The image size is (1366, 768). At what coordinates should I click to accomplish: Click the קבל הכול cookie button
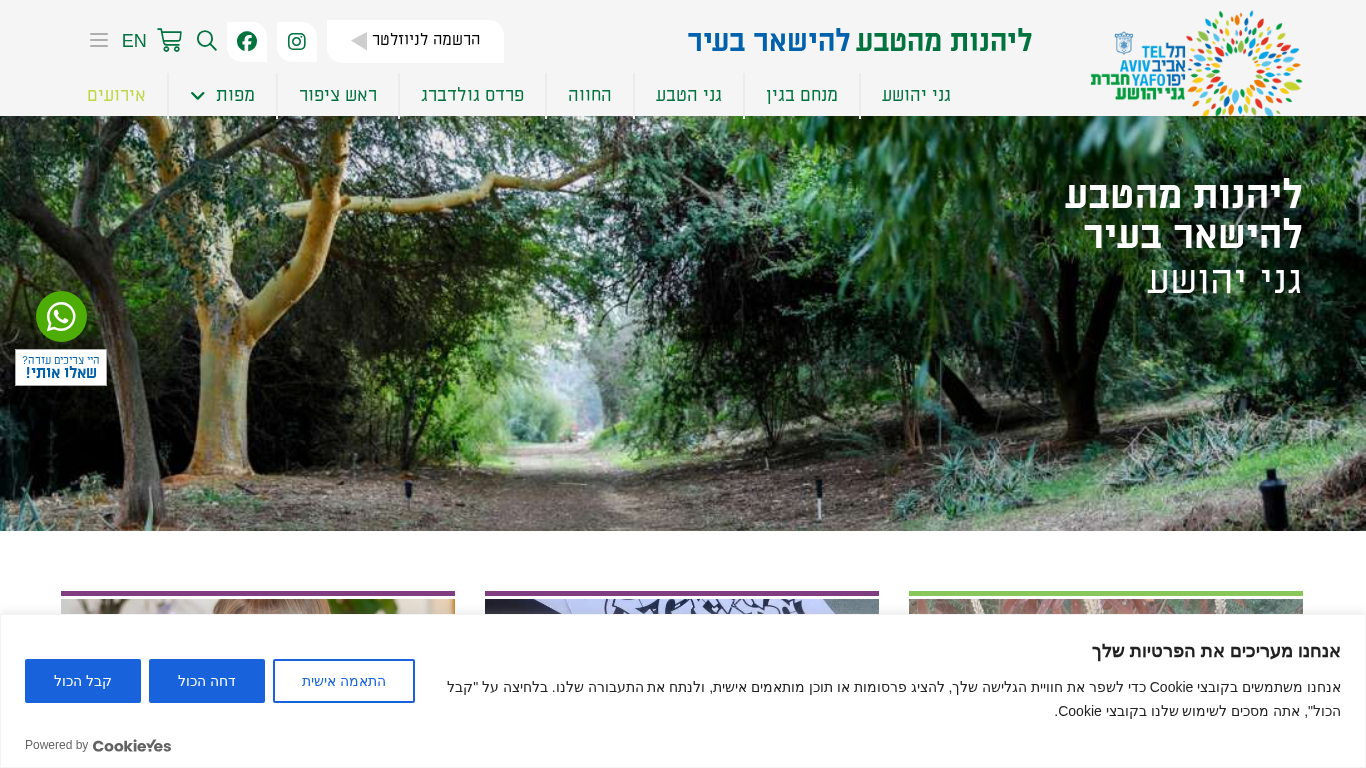(83, 681)
